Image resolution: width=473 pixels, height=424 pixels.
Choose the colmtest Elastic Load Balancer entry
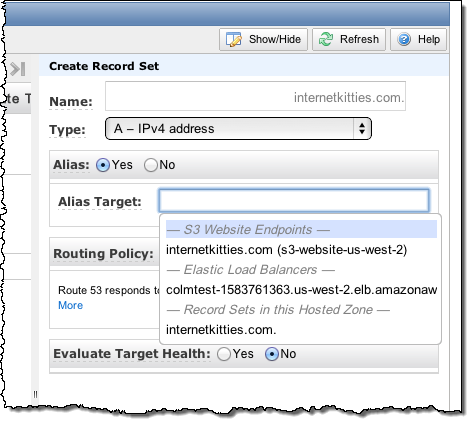[301, 290]
